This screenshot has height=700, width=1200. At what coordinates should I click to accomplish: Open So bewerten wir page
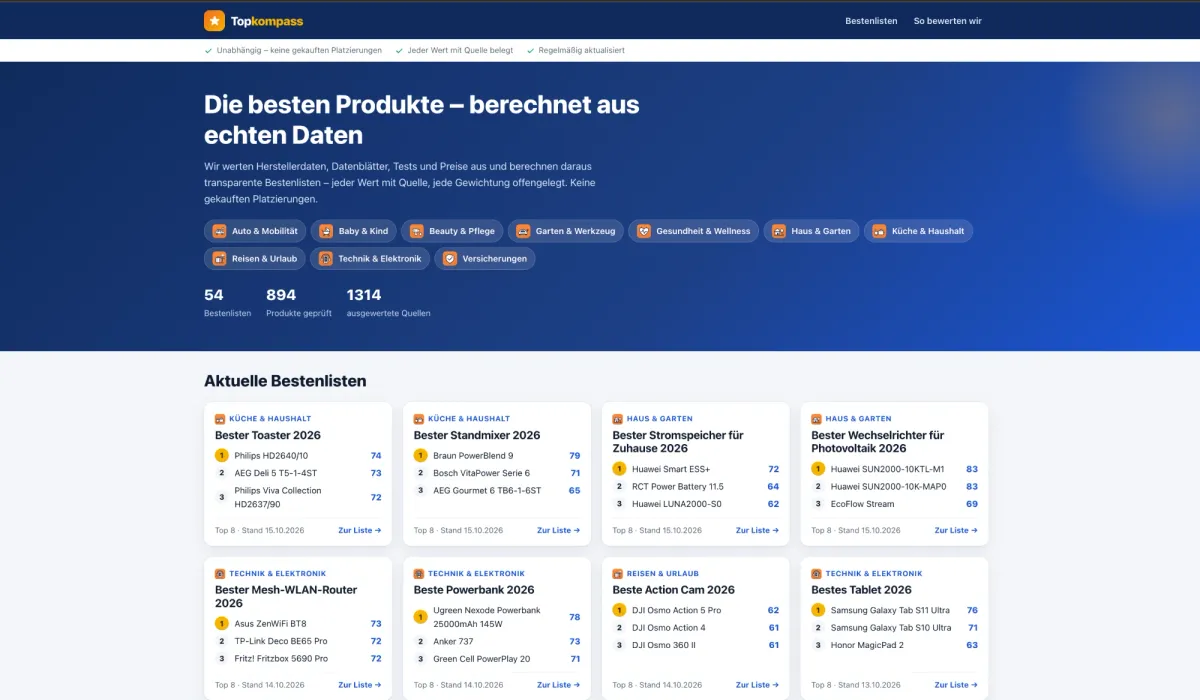tap(947, 21)
